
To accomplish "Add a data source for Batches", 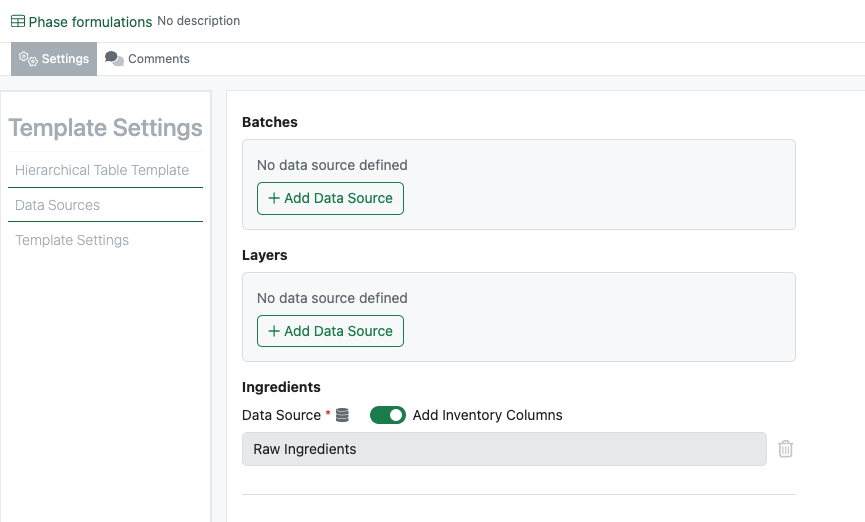I will 330,198.
